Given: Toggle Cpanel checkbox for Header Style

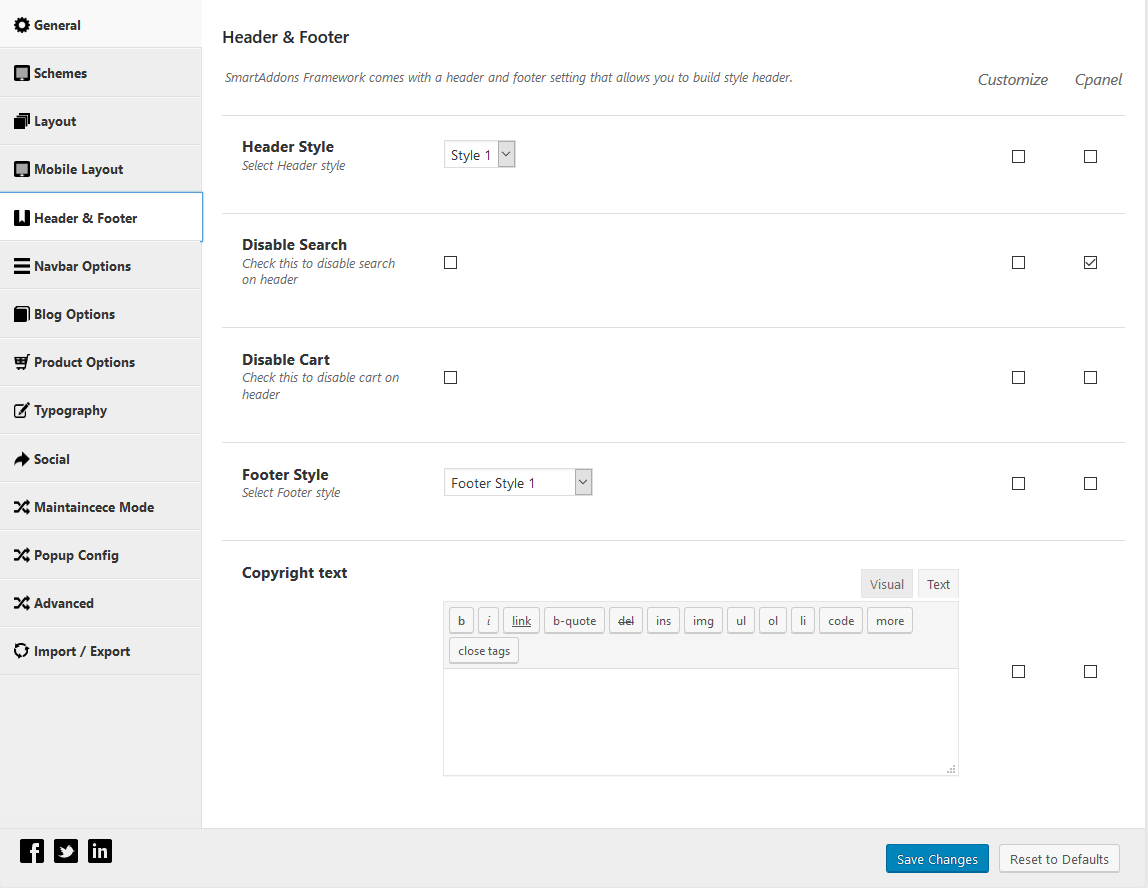Looking at the screenshot, I should pyautogui.click(x=1090, y=156).
